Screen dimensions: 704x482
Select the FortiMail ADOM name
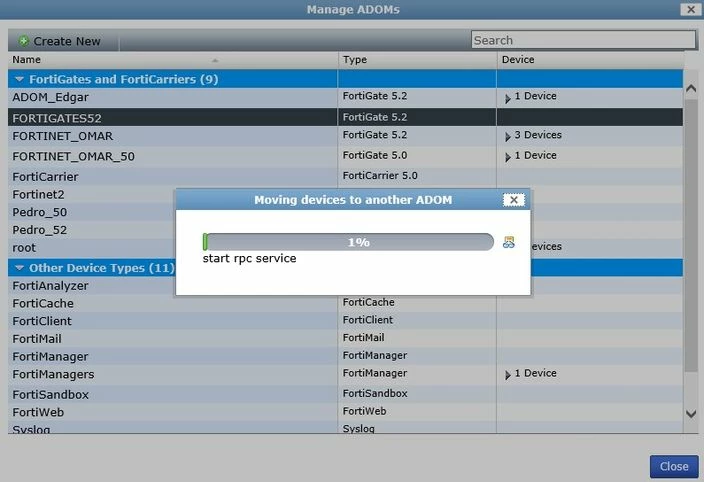coord(37,339)
